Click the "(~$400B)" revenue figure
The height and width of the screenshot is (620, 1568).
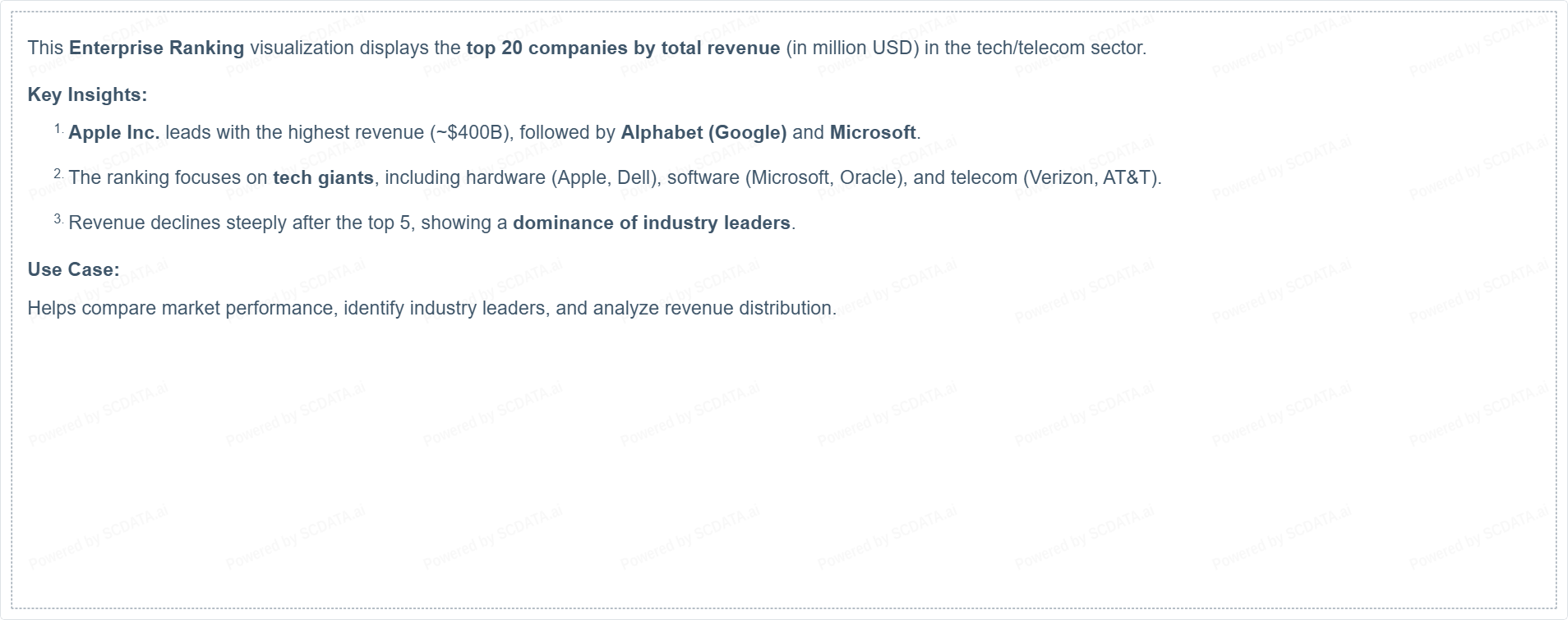click(469, 132)
